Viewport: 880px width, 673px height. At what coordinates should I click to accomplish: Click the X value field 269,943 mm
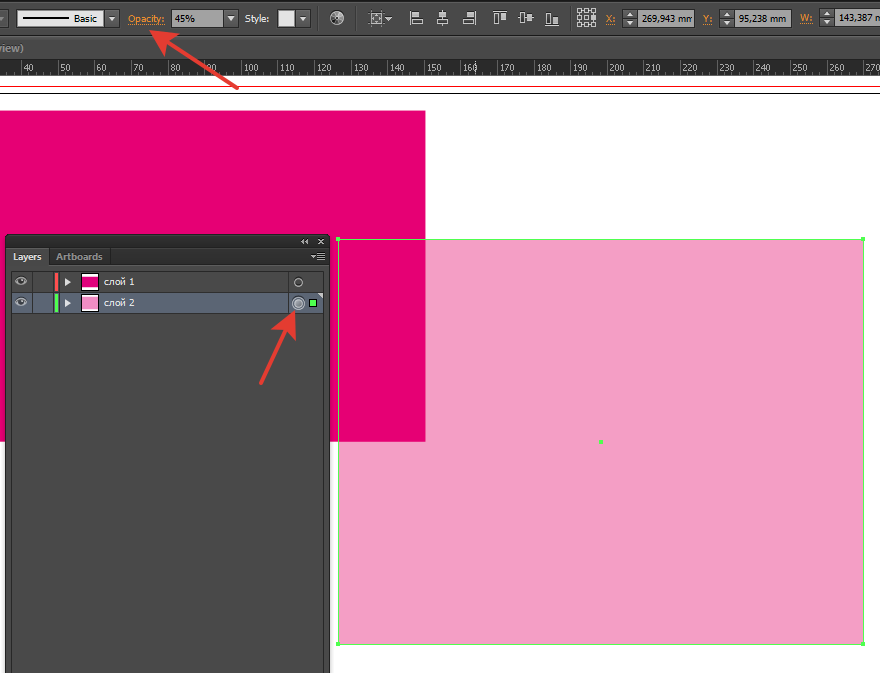coord(666,19)
